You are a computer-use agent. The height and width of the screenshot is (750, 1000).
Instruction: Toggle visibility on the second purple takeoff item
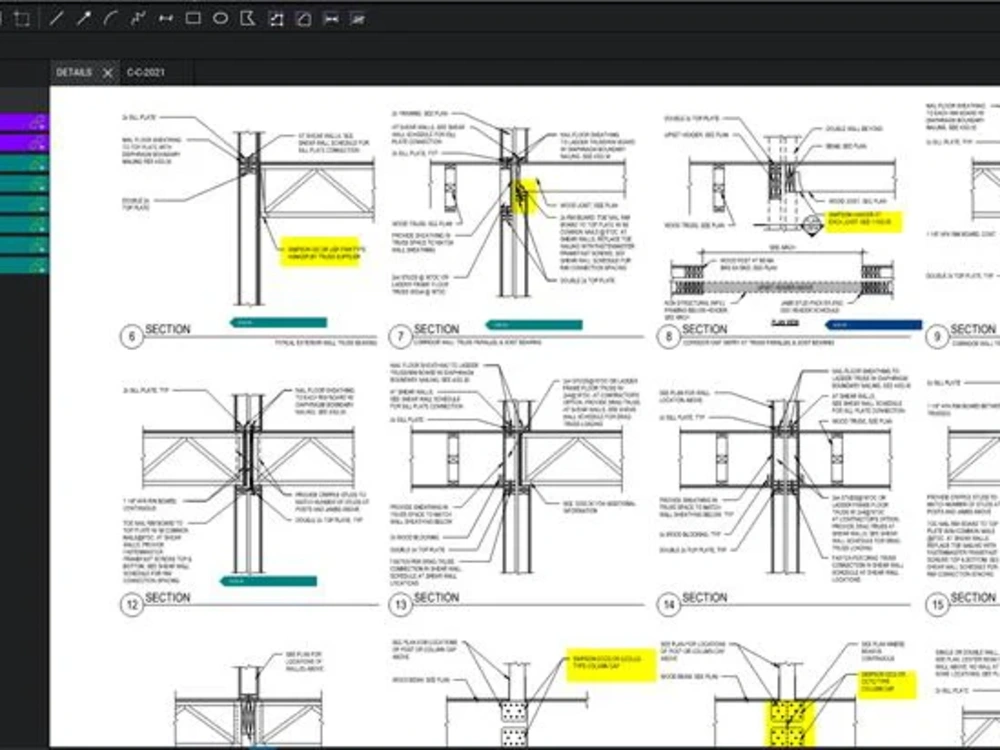click(37, 141)
